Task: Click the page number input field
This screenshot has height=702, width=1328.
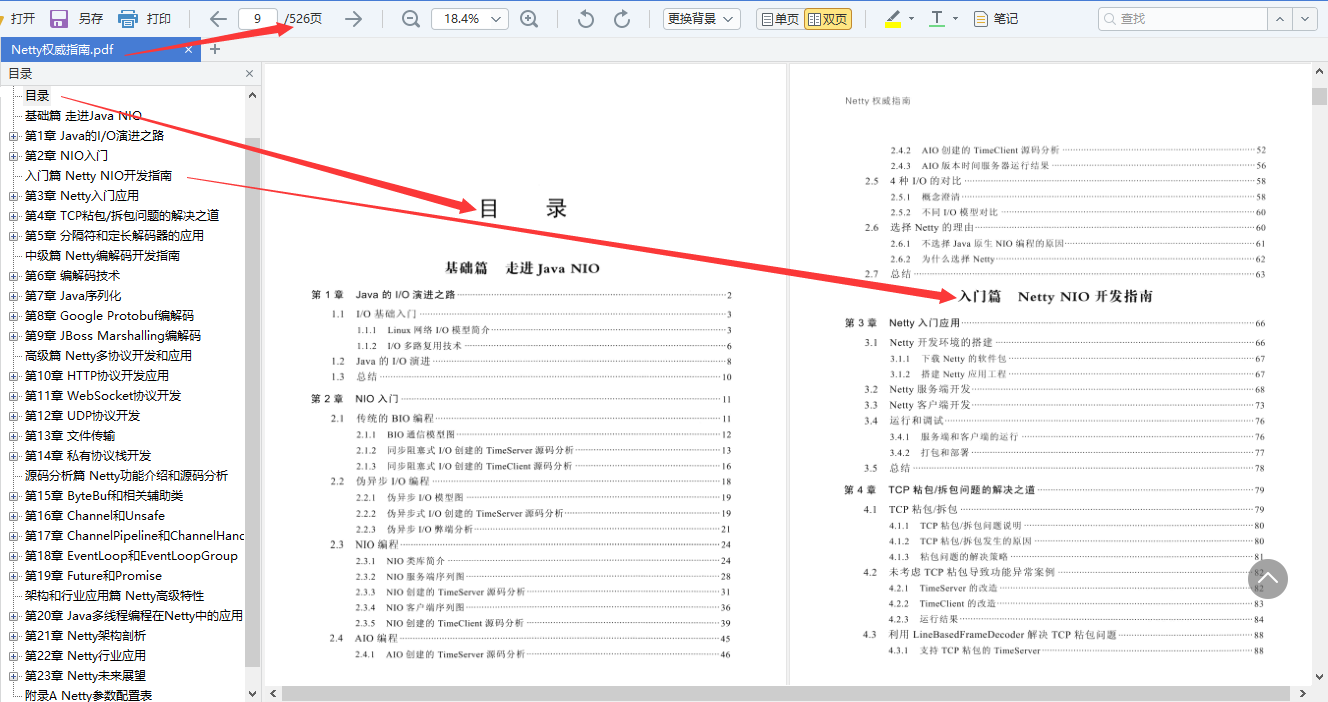Action: 258,18
